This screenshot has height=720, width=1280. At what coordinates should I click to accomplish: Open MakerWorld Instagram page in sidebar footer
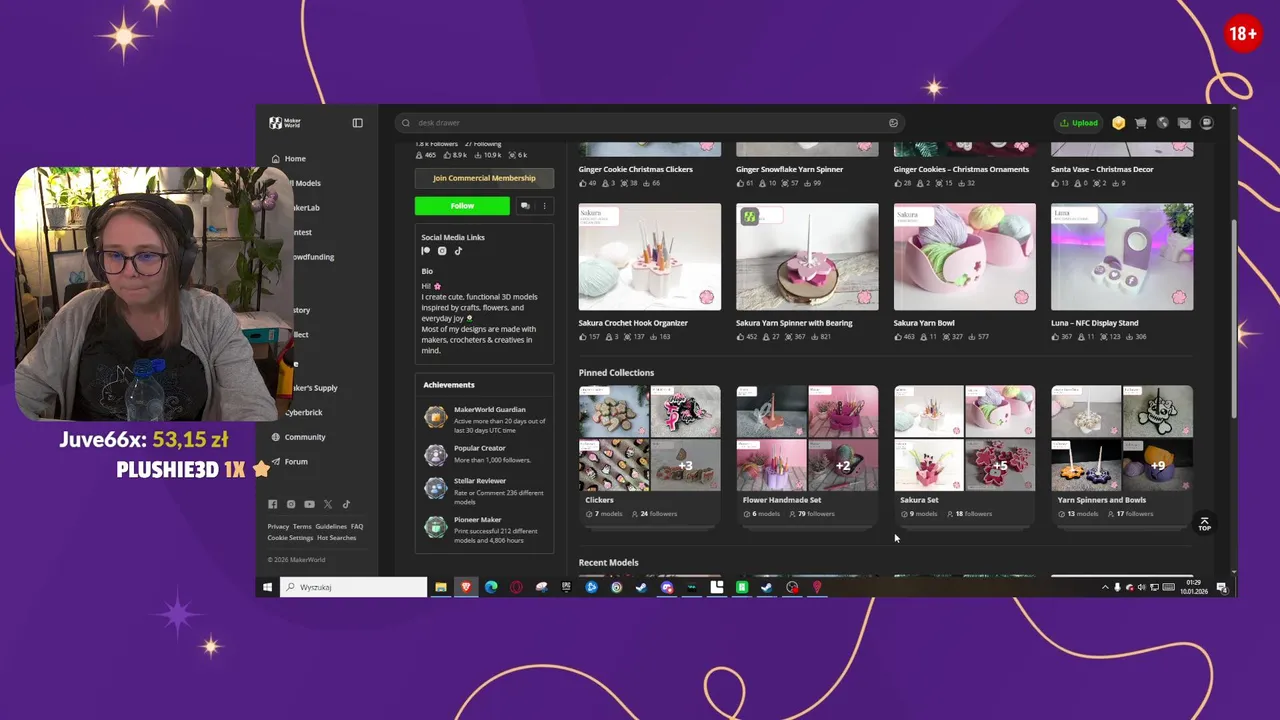(291, 504)
